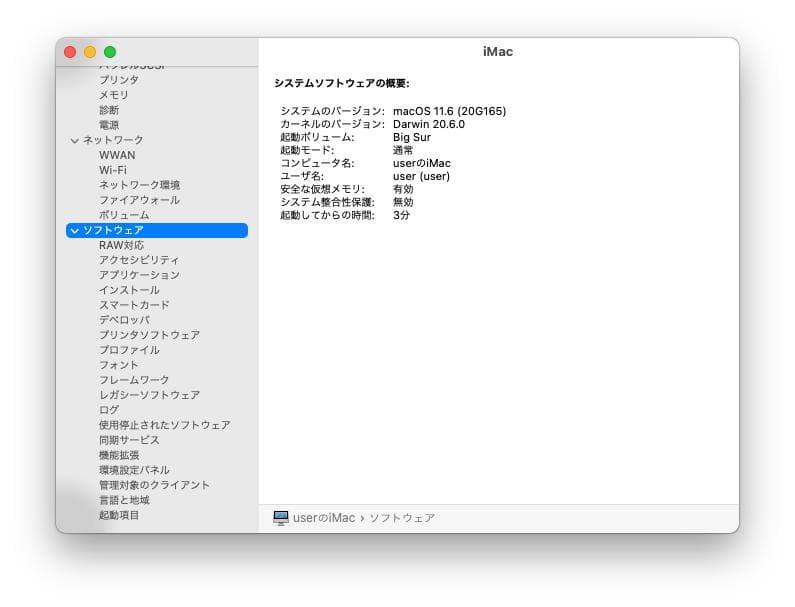Click the コンピュータ名 label
This screenshot has height=607, width=795.
pyautogui.click(x=317, y=163)
